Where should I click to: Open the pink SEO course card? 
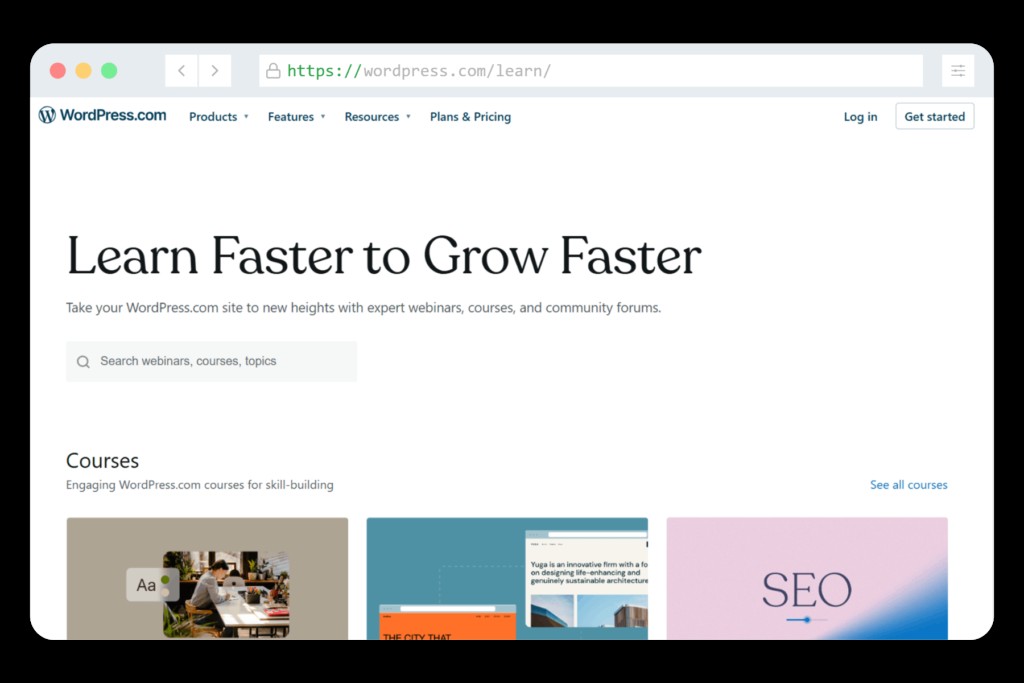[807, 579]
